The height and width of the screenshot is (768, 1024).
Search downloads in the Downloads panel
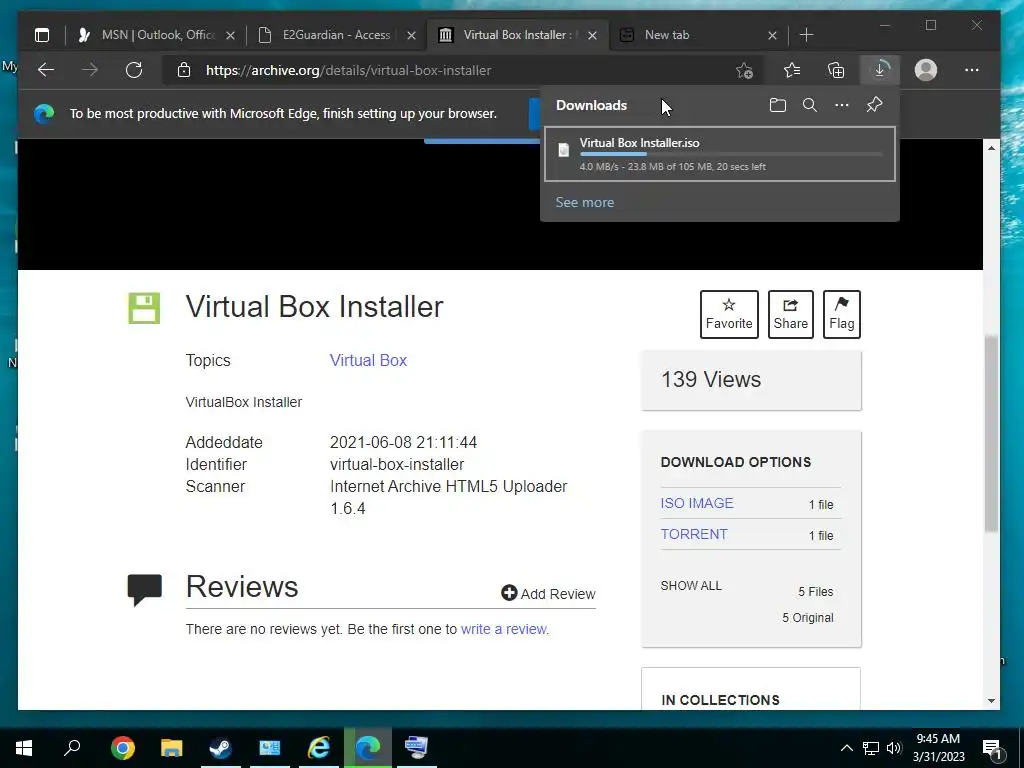pos(810,105)
